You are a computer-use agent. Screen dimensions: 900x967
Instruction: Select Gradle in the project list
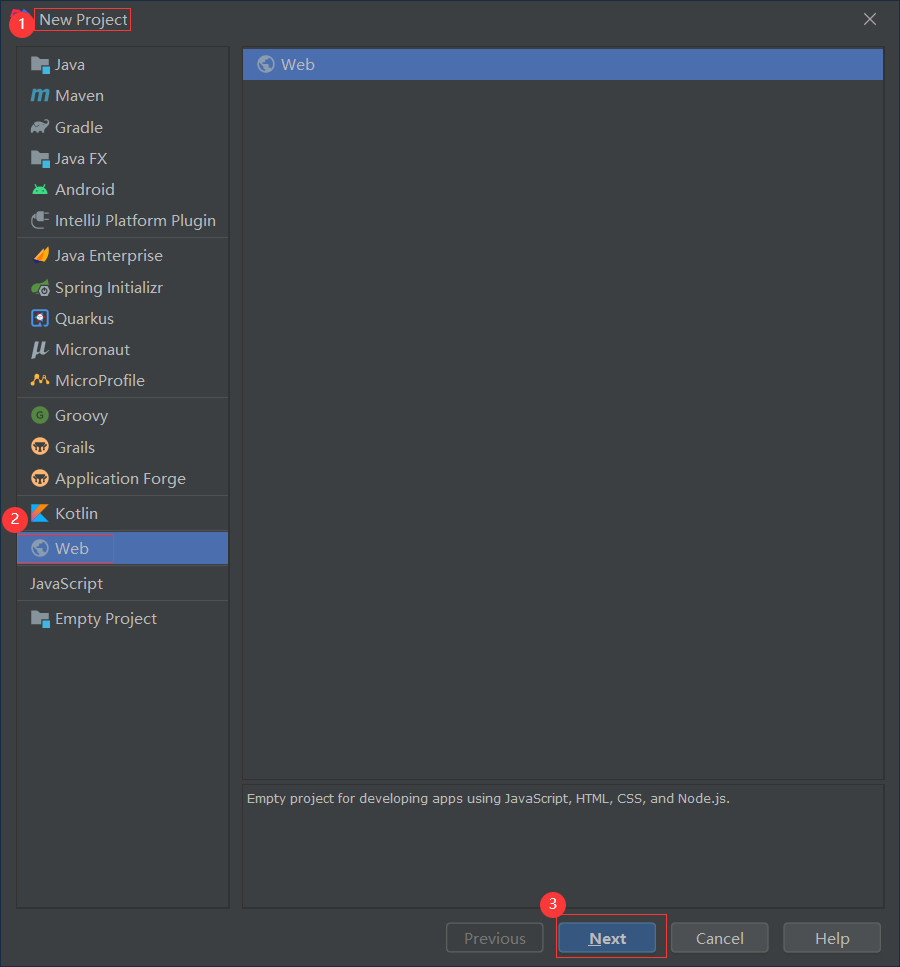click(x=123, y=127)
